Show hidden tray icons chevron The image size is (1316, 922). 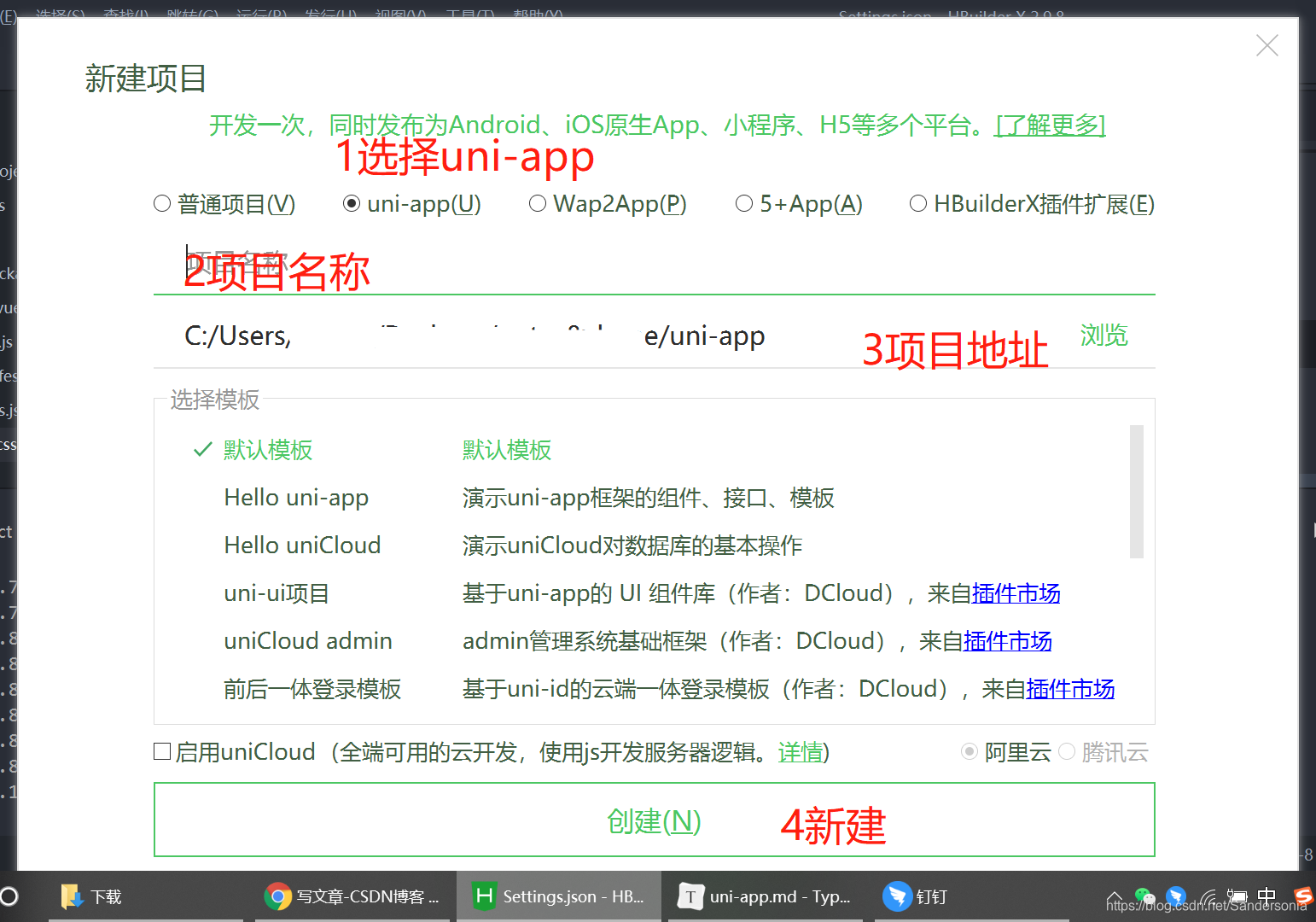pyautogui.click(x=1115, y=896)
